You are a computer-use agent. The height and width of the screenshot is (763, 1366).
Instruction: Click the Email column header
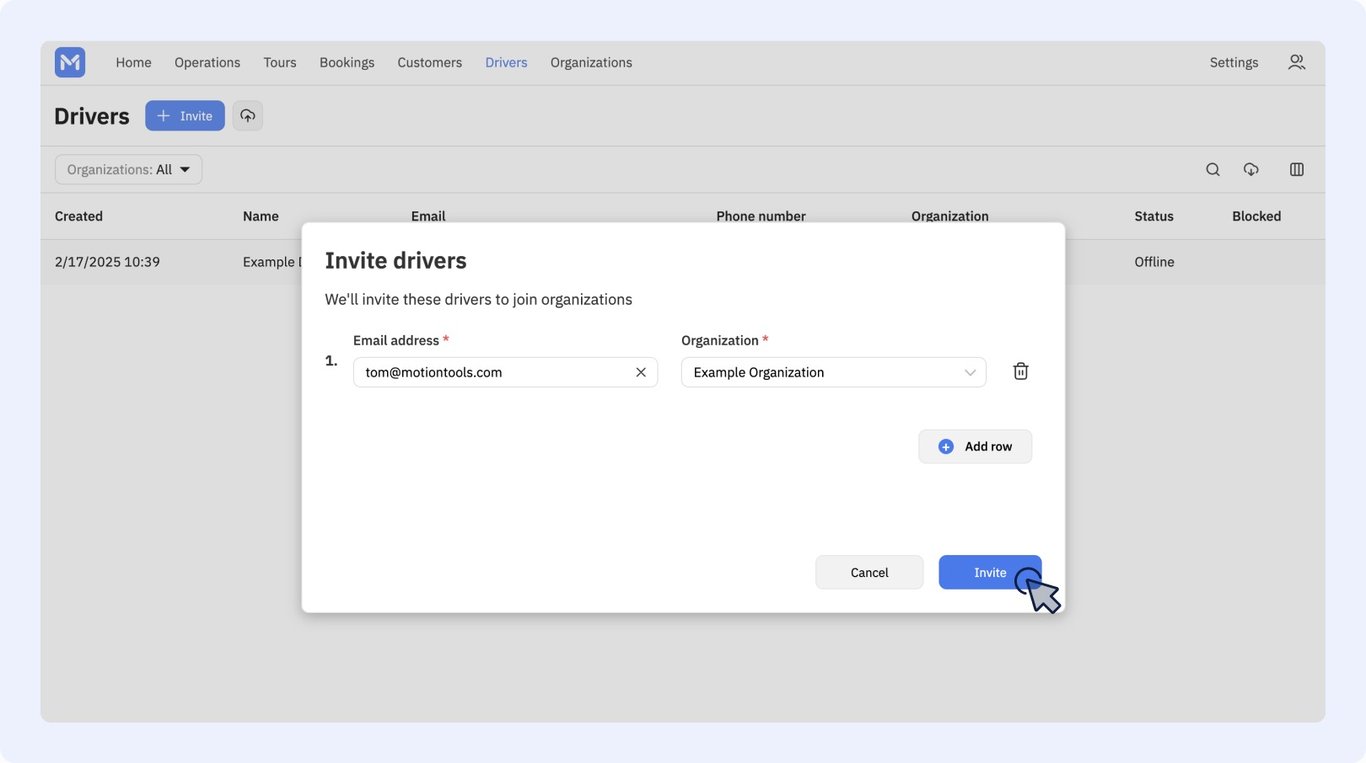pyautogui.click(x=428, y=216)
